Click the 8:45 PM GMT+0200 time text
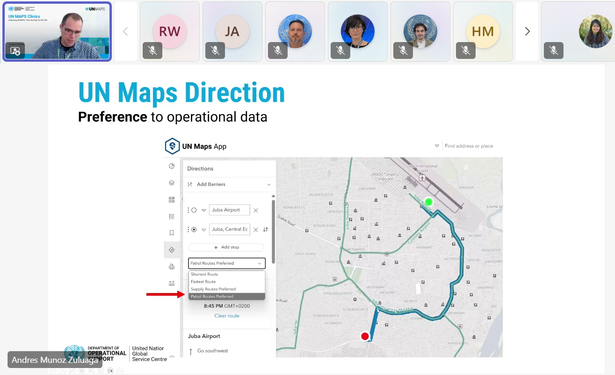615x375 pixels. [x=226, y=306]
